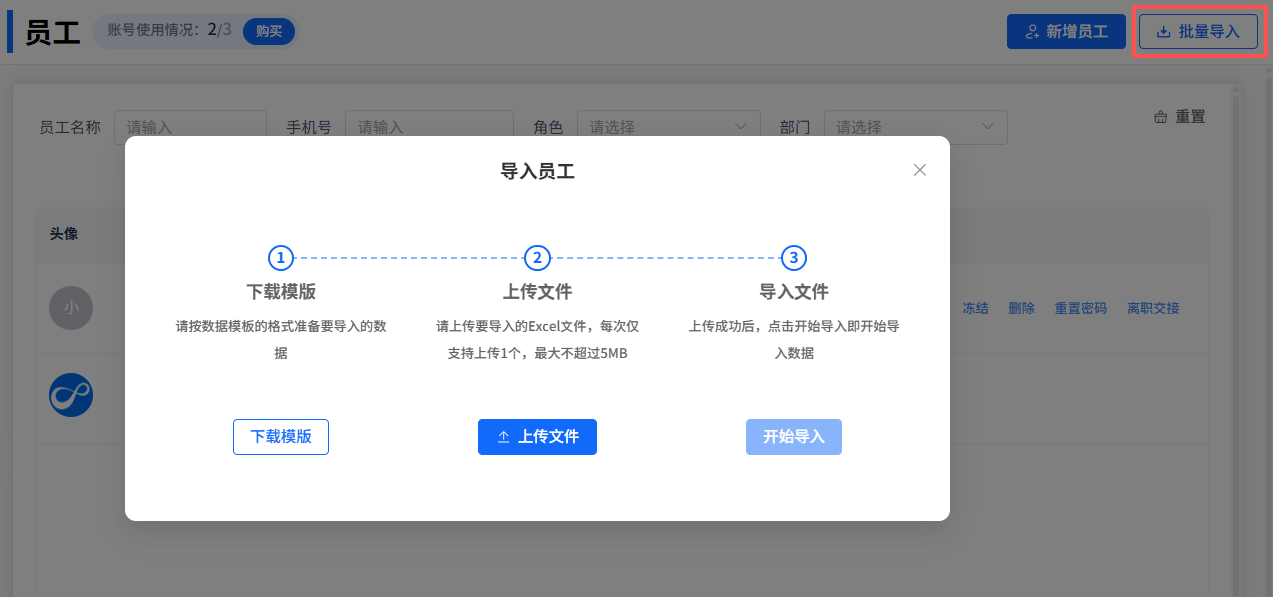1273x597 pixels.
Task: Close the 导入员工 dialog
Action: click(920, 170)
